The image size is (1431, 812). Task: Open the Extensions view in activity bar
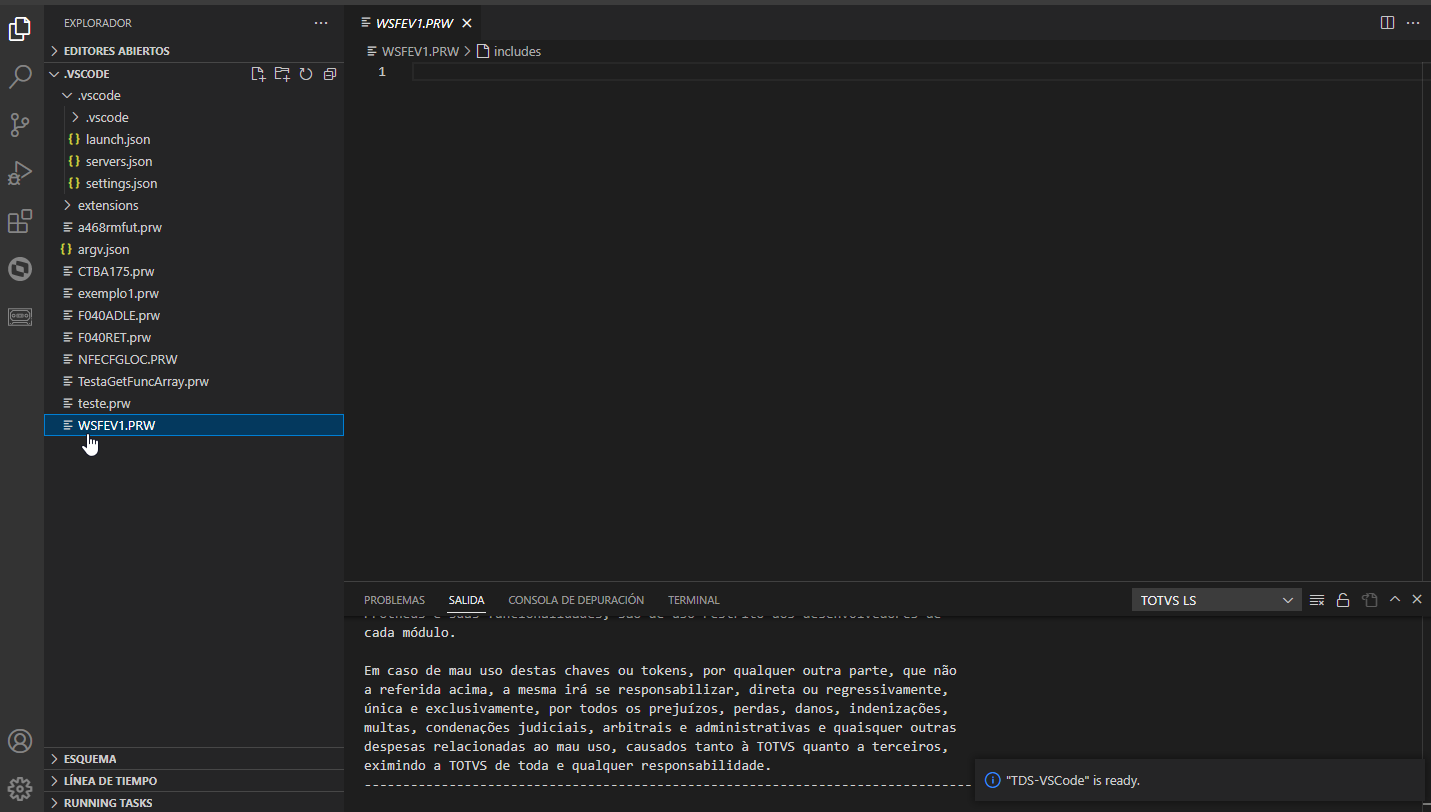tap(20, 221)
